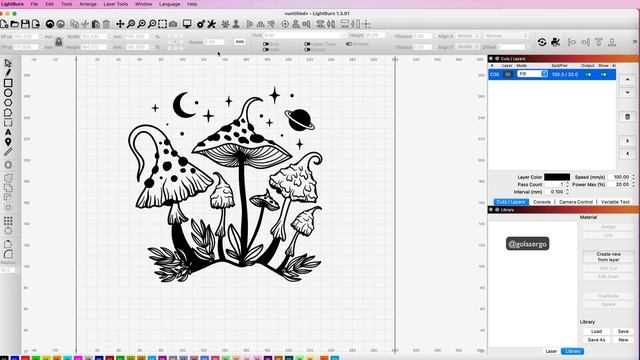Click the New file icon
This screenshot has width=640, height=360.
point(4,24)
